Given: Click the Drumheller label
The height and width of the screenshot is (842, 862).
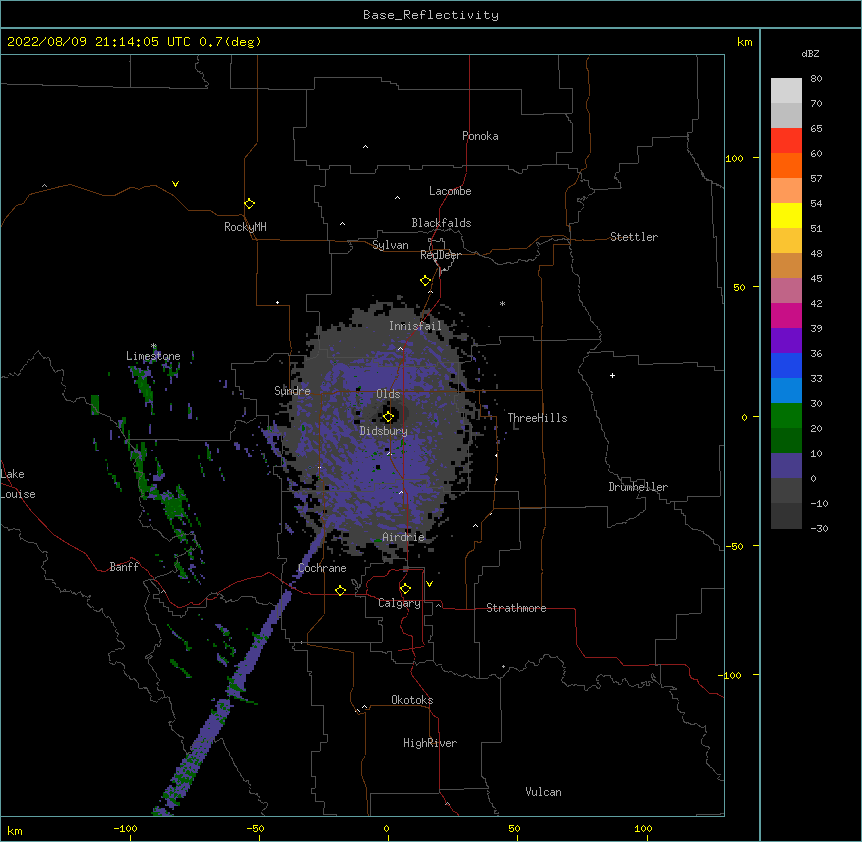Looking at the screenshot, I should [x=638, y=487].
